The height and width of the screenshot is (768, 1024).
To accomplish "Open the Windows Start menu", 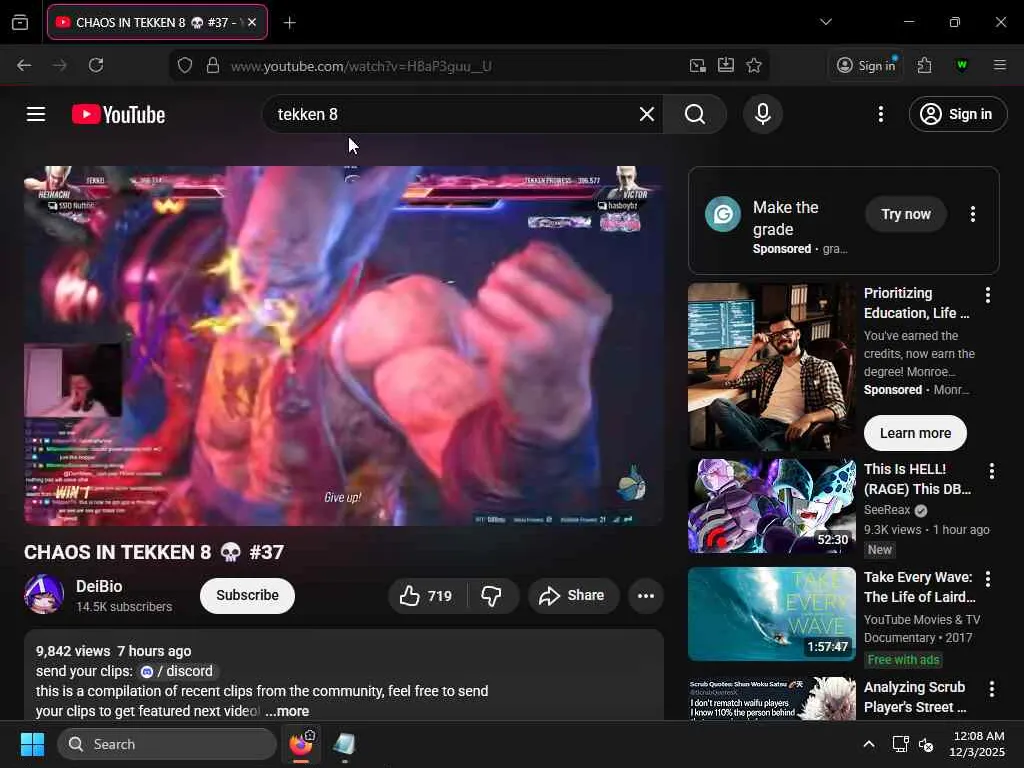I will 32,744.
